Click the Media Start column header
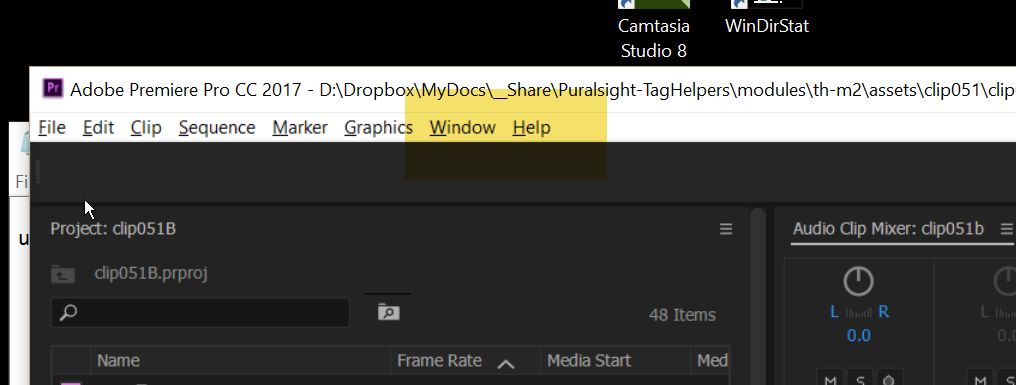This screenshot has height=385, width=1016. (x=588, y=360)
